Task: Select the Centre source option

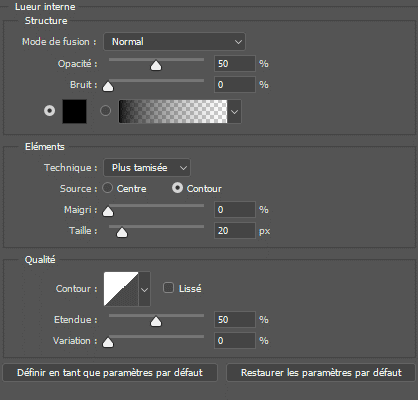Action: pos(107,188)
